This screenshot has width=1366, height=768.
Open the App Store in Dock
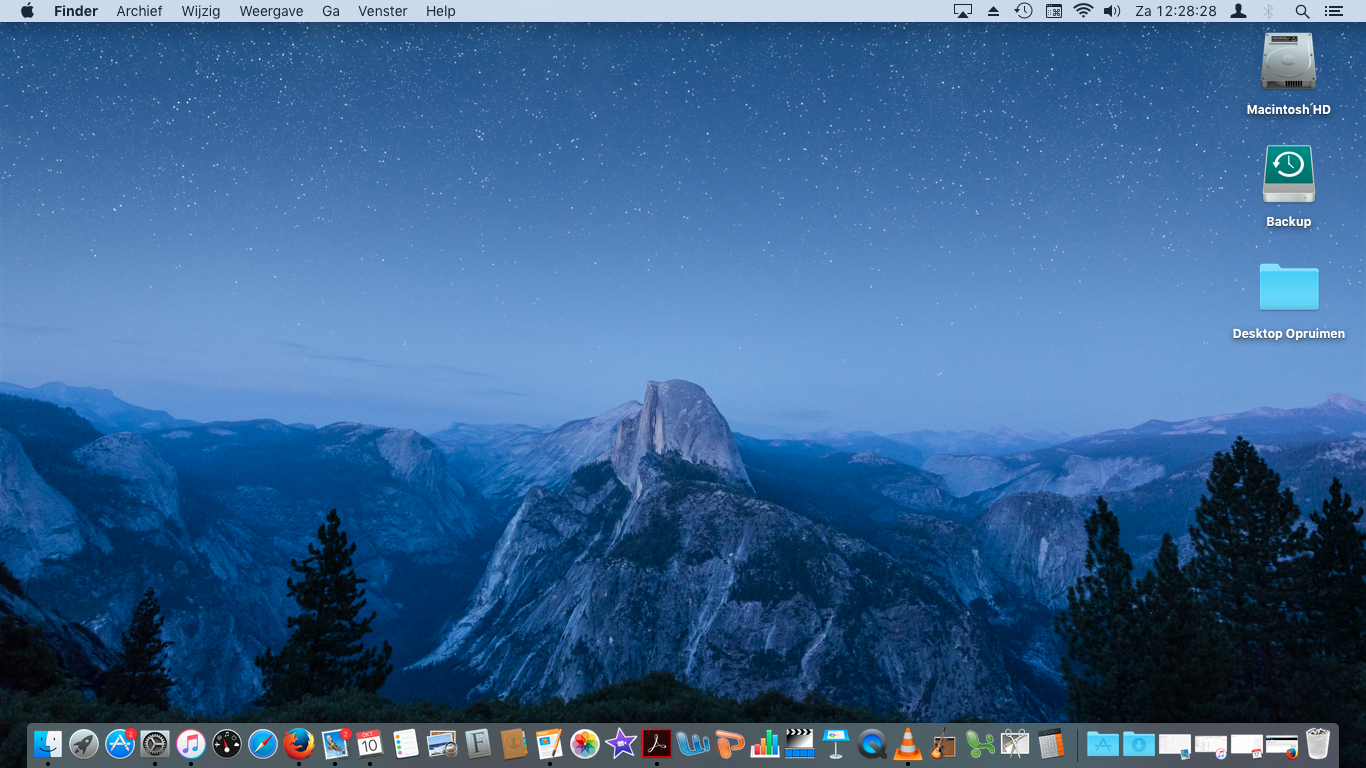pyautogui.click(x=120, y=743)
